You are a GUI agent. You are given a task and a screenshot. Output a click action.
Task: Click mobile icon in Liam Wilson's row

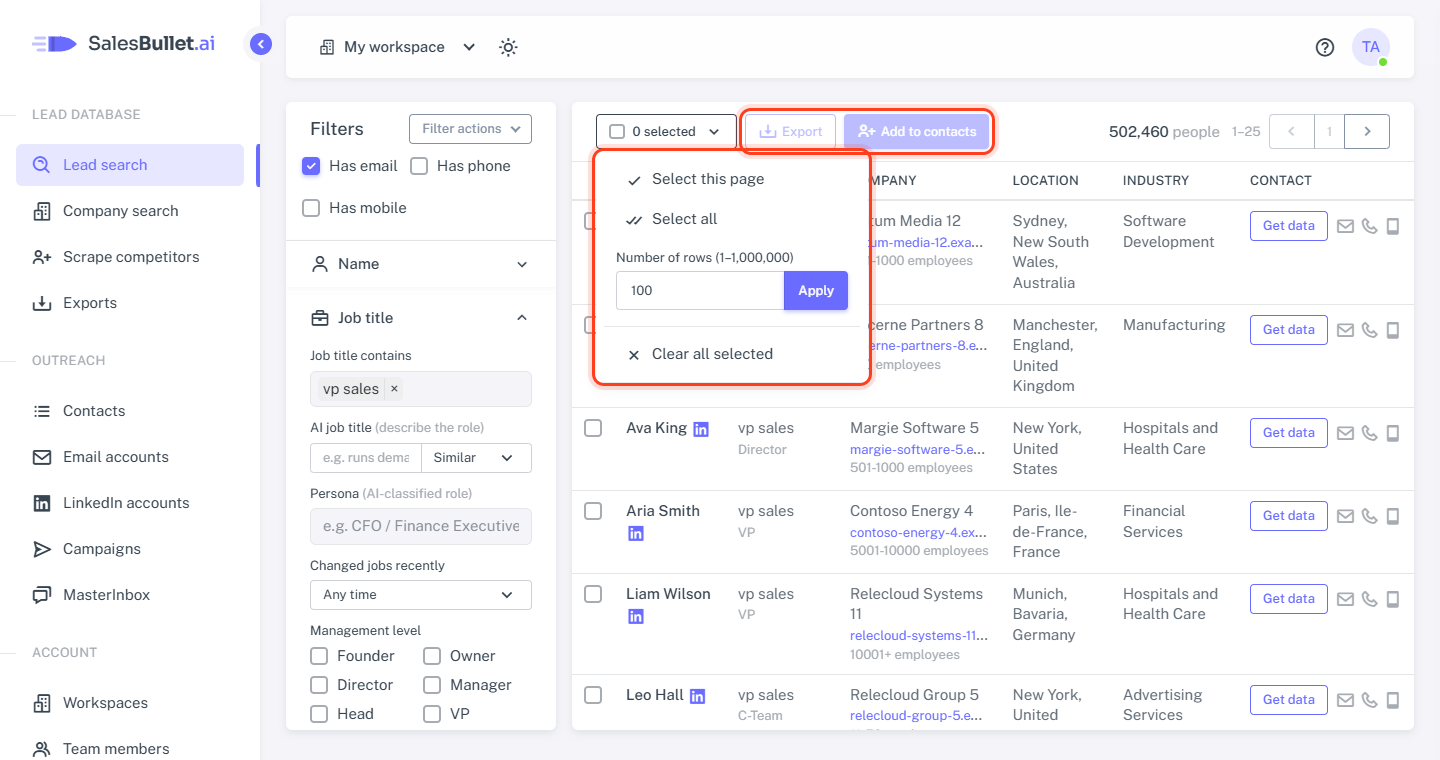click(x=1393, y=599)
